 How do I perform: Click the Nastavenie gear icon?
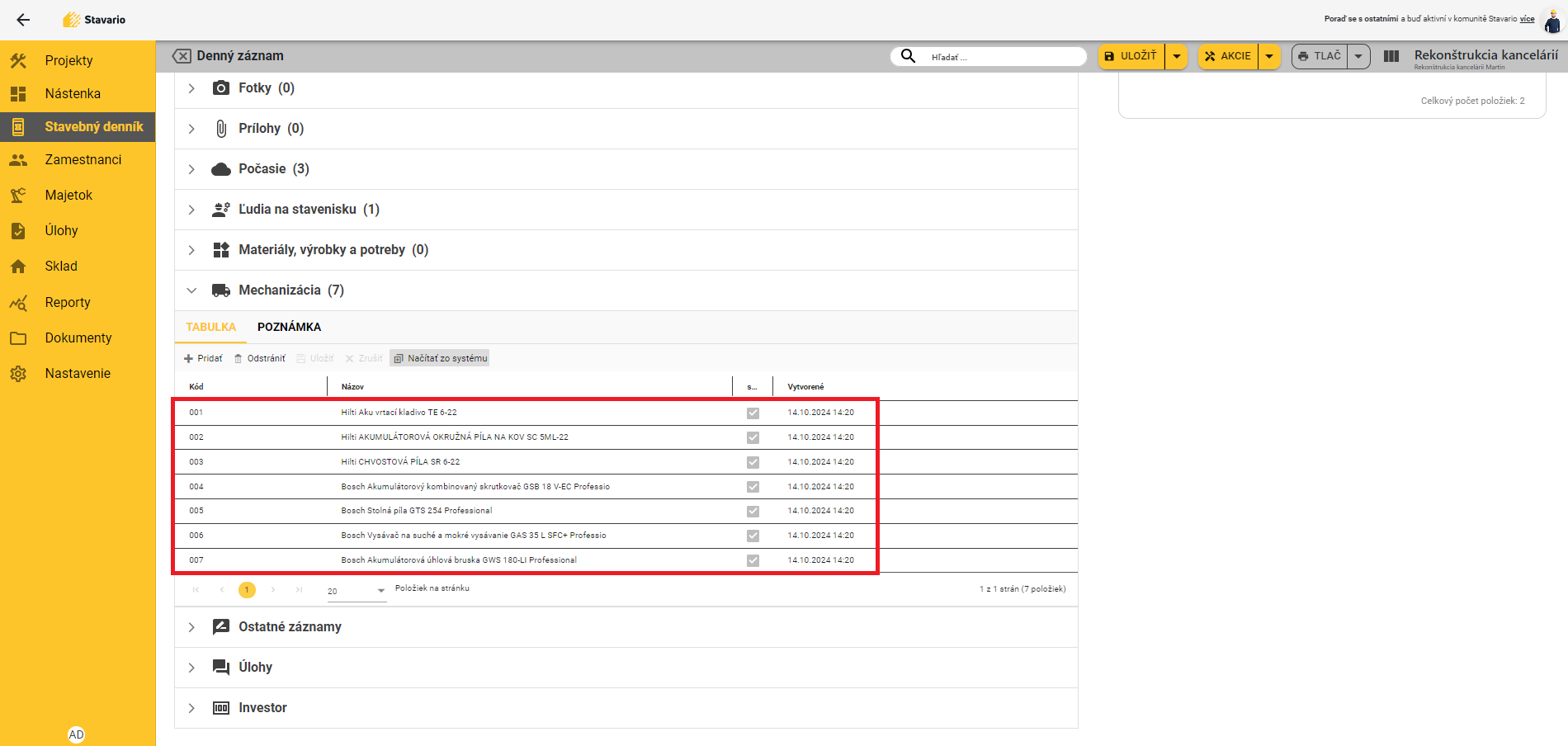pos(18,373)
